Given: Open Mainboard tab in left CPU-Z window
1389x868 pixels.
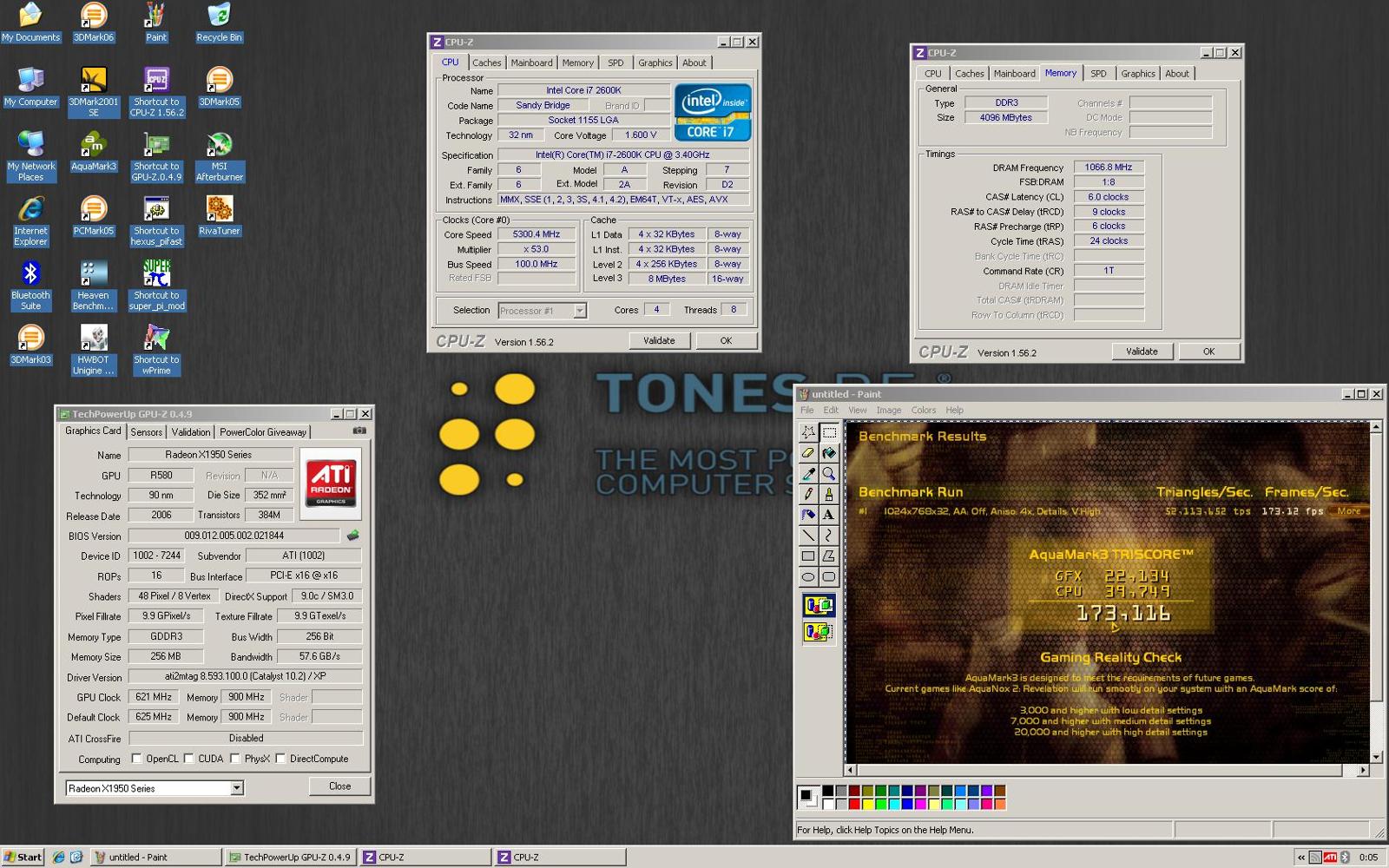Looking at the screenshot, I should coord(531,62).
